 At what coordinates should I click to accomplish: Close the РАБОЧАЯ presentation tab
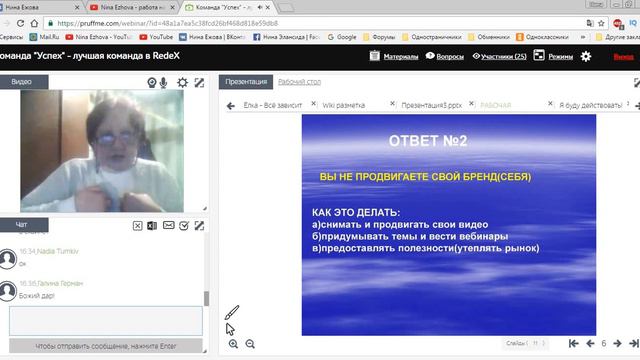point(550,104)
